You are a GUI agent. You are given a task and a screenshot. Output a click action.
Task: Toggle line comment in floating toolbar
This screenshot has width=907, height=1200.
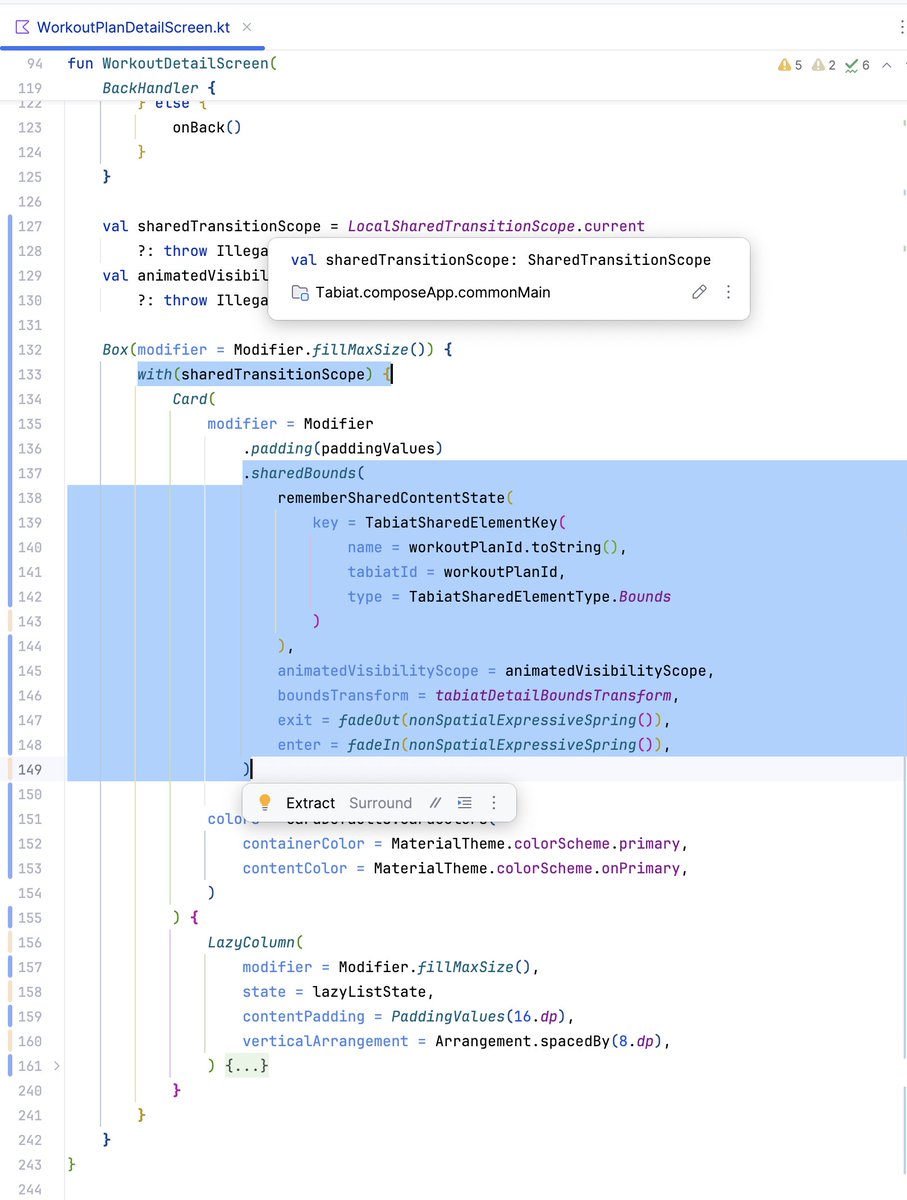click(435, 803)
